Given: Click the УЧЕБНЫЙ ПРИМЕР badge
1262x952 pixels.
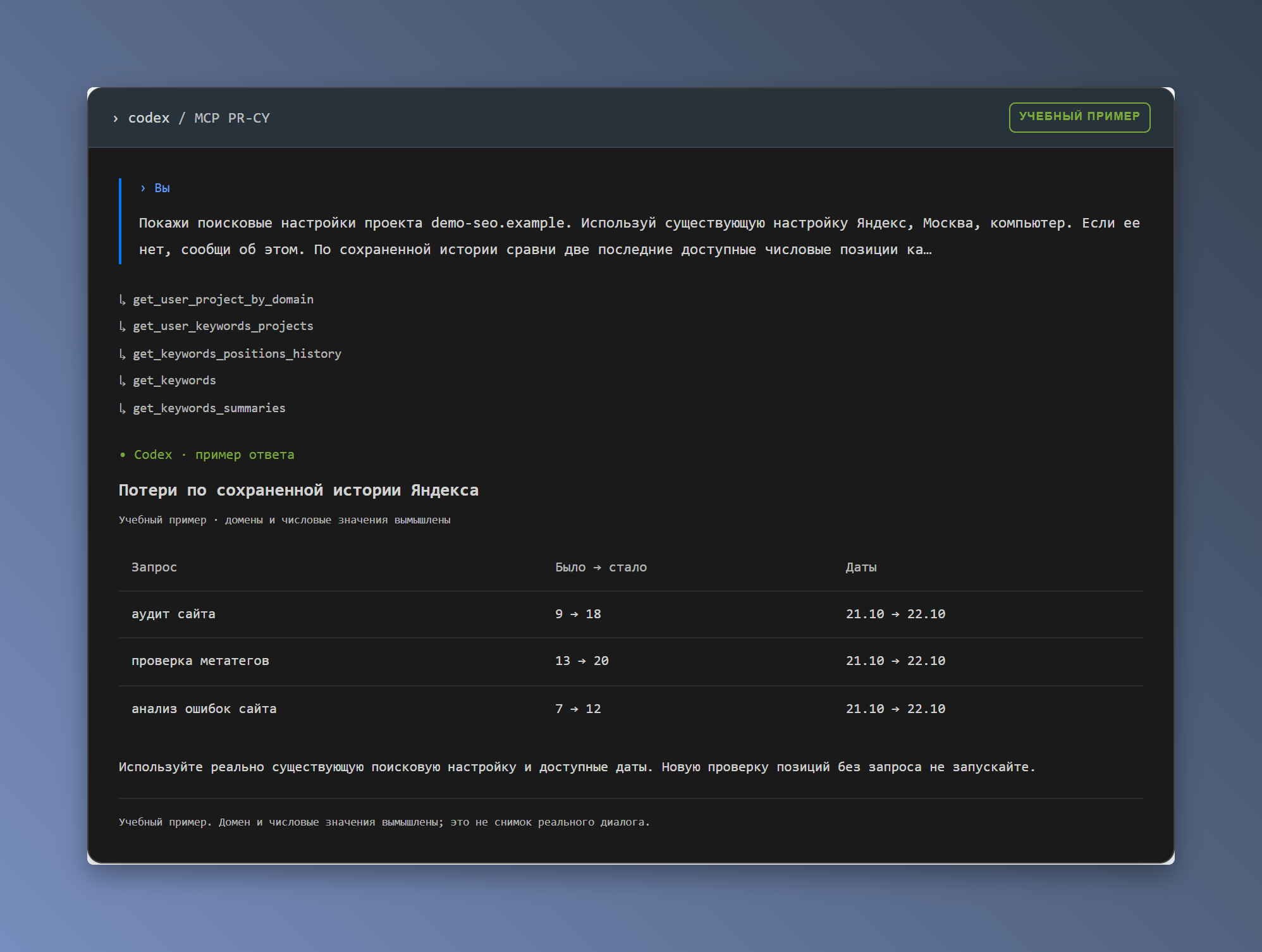Looking at the screenshot, I should pyautogui.click(x=1079, y=117).
